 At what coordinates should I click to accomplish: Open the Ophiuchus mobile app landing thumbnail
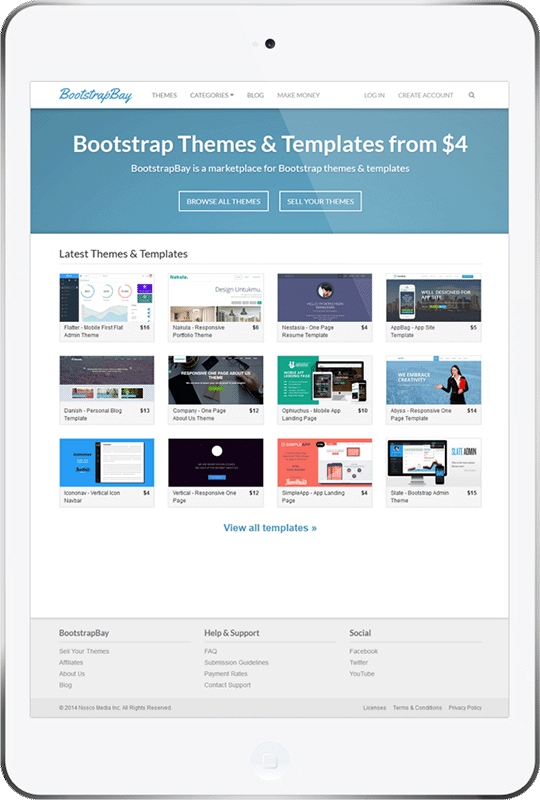[x=325, y=380]
